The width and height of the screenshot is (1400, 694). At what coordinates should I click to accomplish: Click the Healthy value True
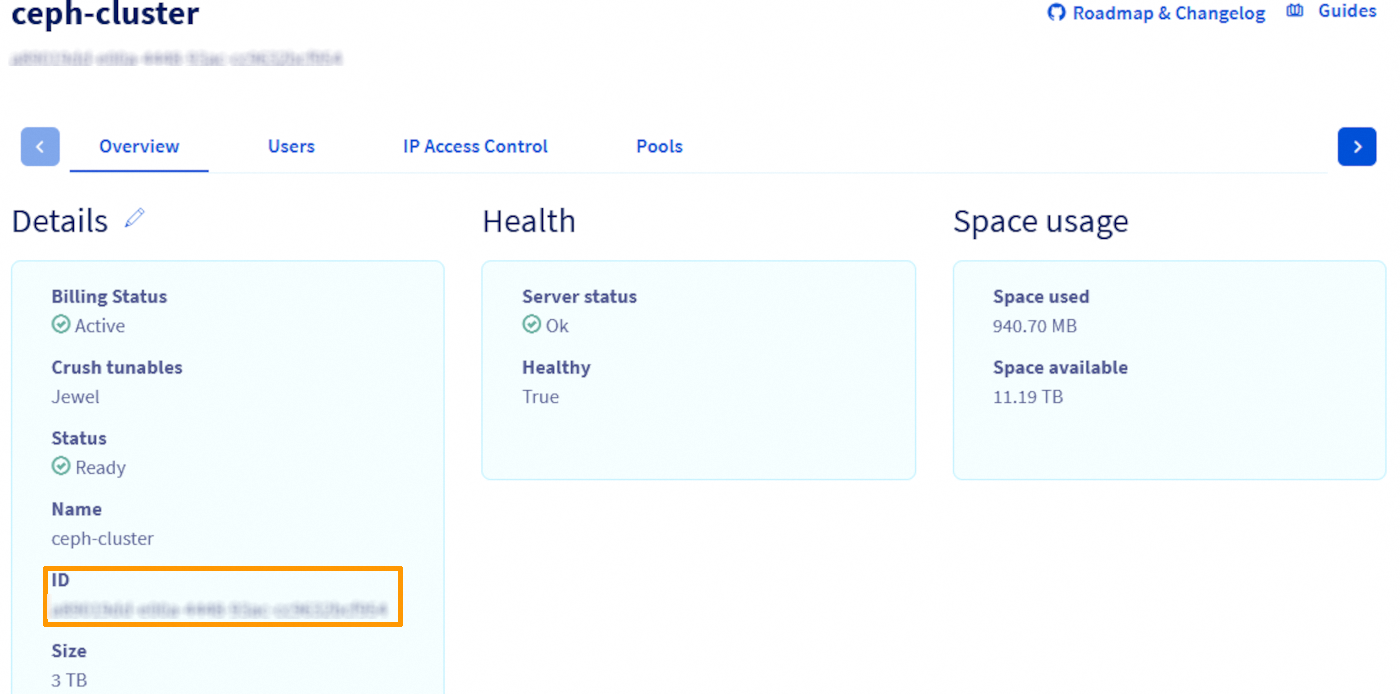click(540, 397)
